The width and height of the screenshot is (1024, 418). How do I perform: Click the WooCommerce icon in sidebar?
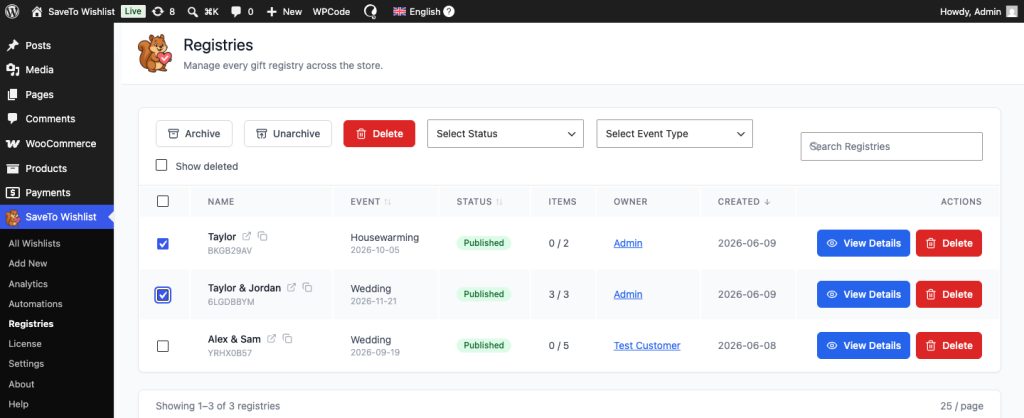[12, 144]
